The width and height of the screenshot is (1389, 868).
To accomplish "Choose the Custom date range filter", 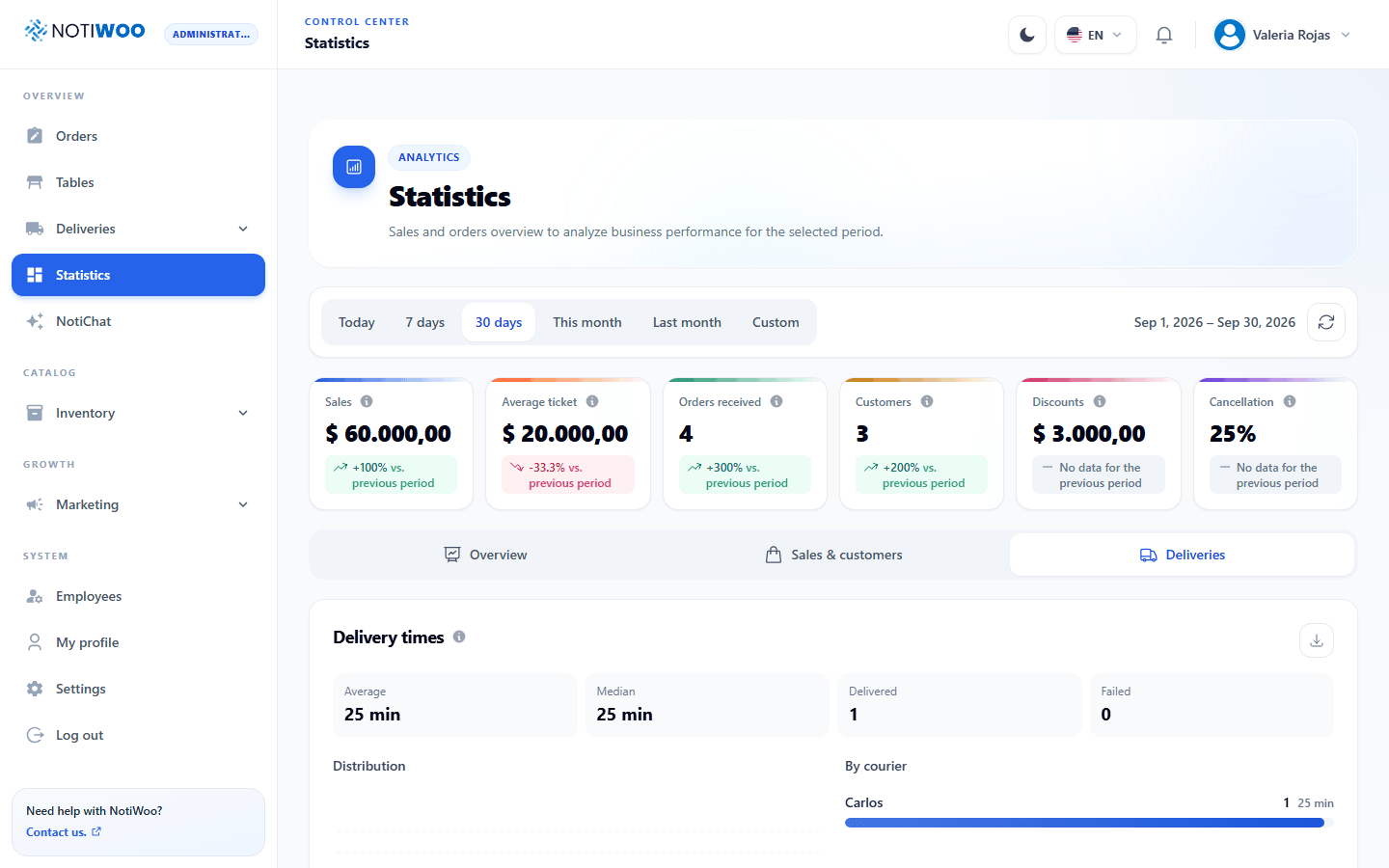I will click(x=776, y=322).
